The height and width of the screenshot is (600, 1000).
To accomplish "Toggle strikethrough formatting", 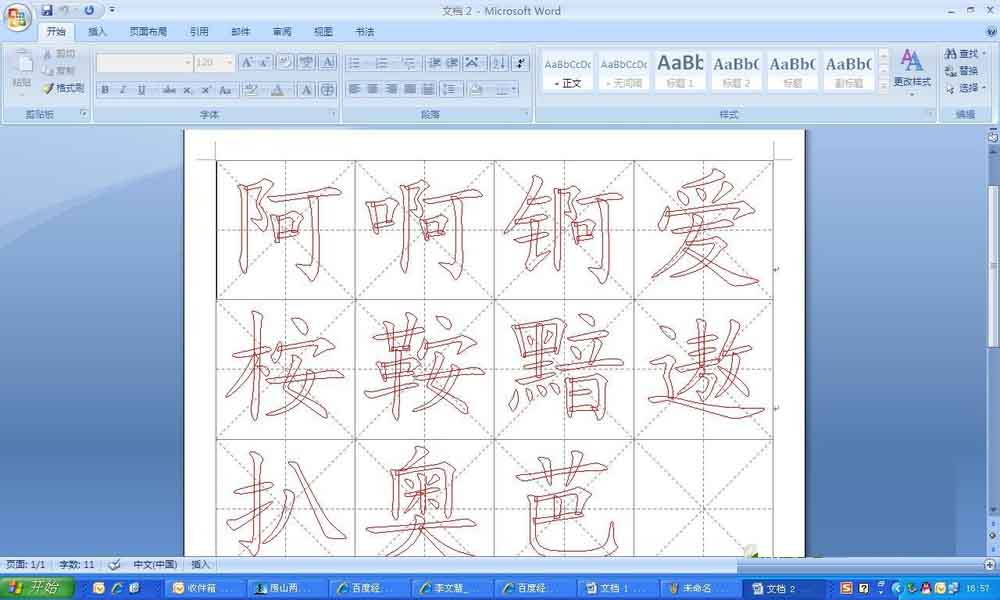I will point(169,90).
